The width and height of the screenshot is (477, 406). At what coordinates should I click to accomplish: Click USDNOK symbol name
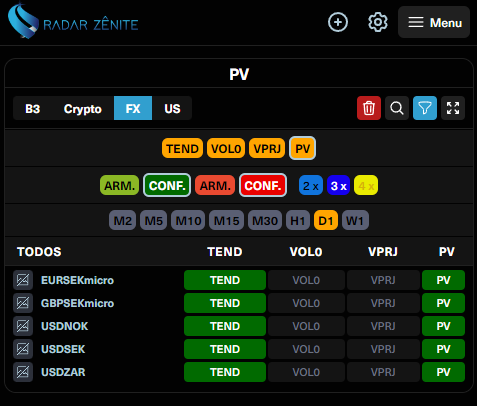[x=64, y=326]
